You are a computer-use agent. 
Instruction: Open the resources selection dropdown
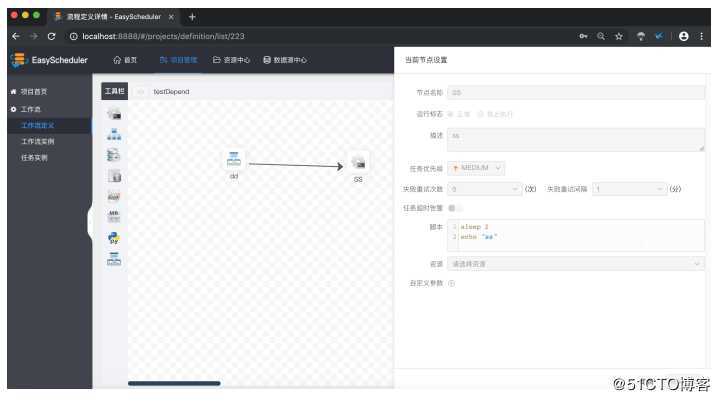point(576,264)
